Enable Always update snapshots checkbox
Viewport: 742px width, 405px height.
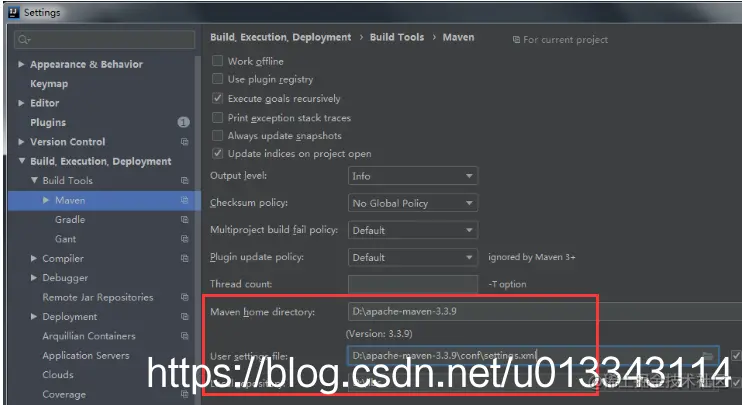pyautogui.click(x=217, y=136)
